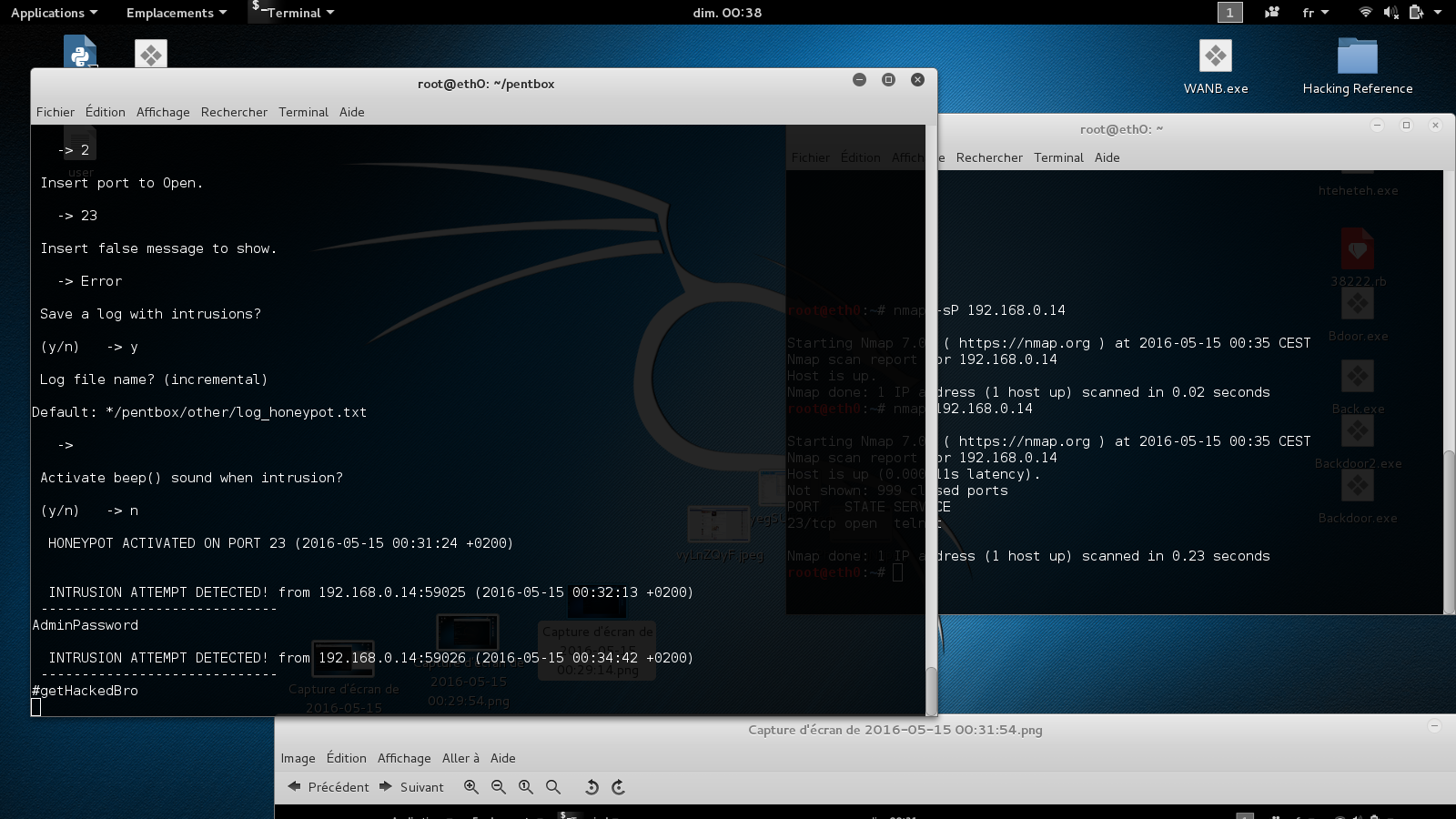Click the Précédent button

(x=329, y=787)
